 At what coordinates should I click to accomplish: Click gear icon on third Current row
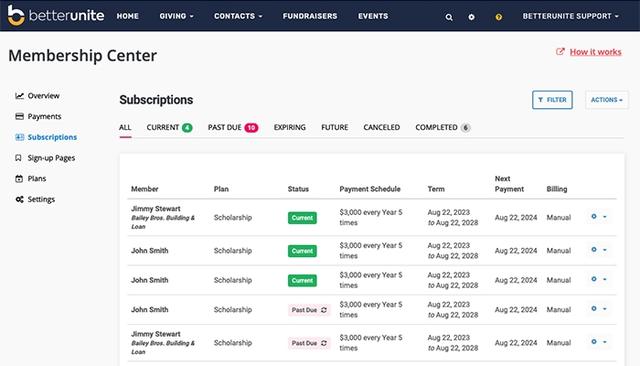pyautogui.click(x=594, y=279)
